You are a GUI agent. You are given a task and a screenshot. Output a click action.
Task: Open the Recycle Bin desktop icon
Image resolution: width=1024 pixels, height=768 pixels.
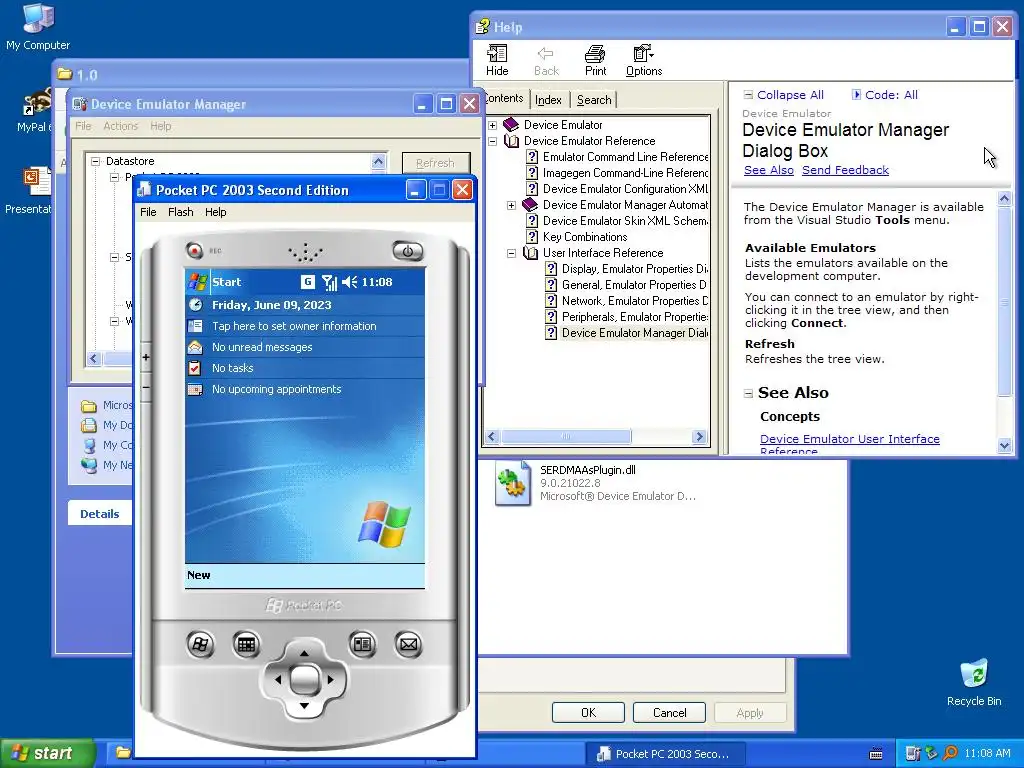coord(974,683)
